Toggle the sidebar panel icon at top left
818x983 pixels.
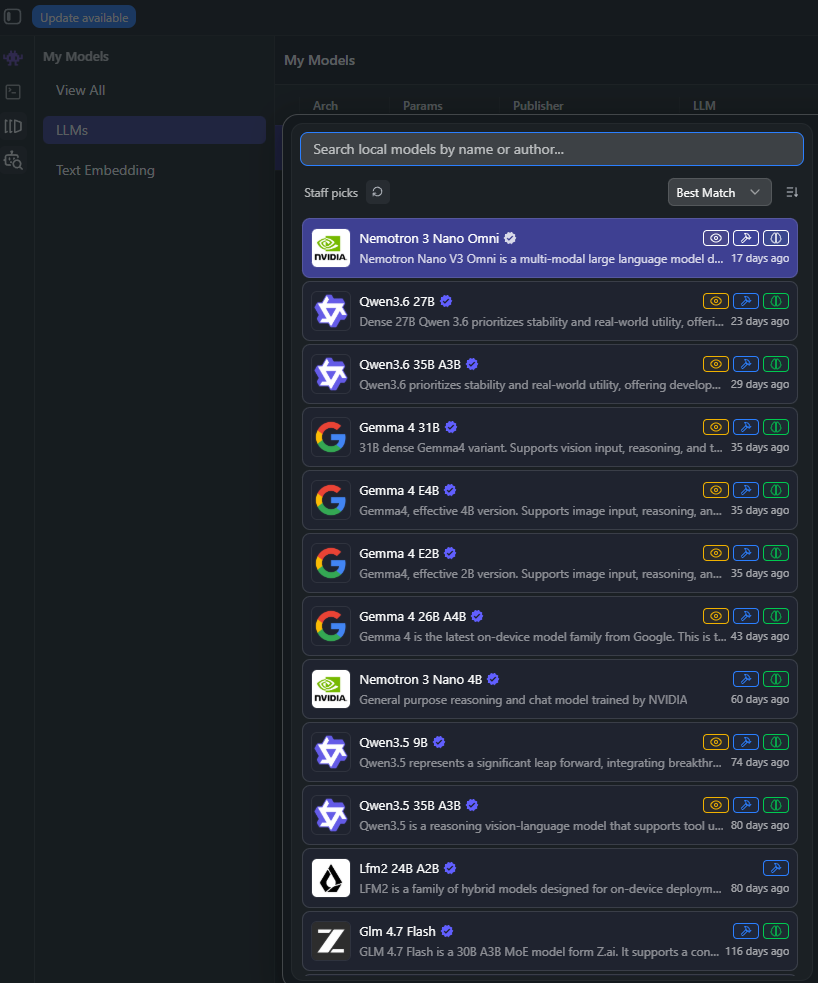tap(13, 17)
